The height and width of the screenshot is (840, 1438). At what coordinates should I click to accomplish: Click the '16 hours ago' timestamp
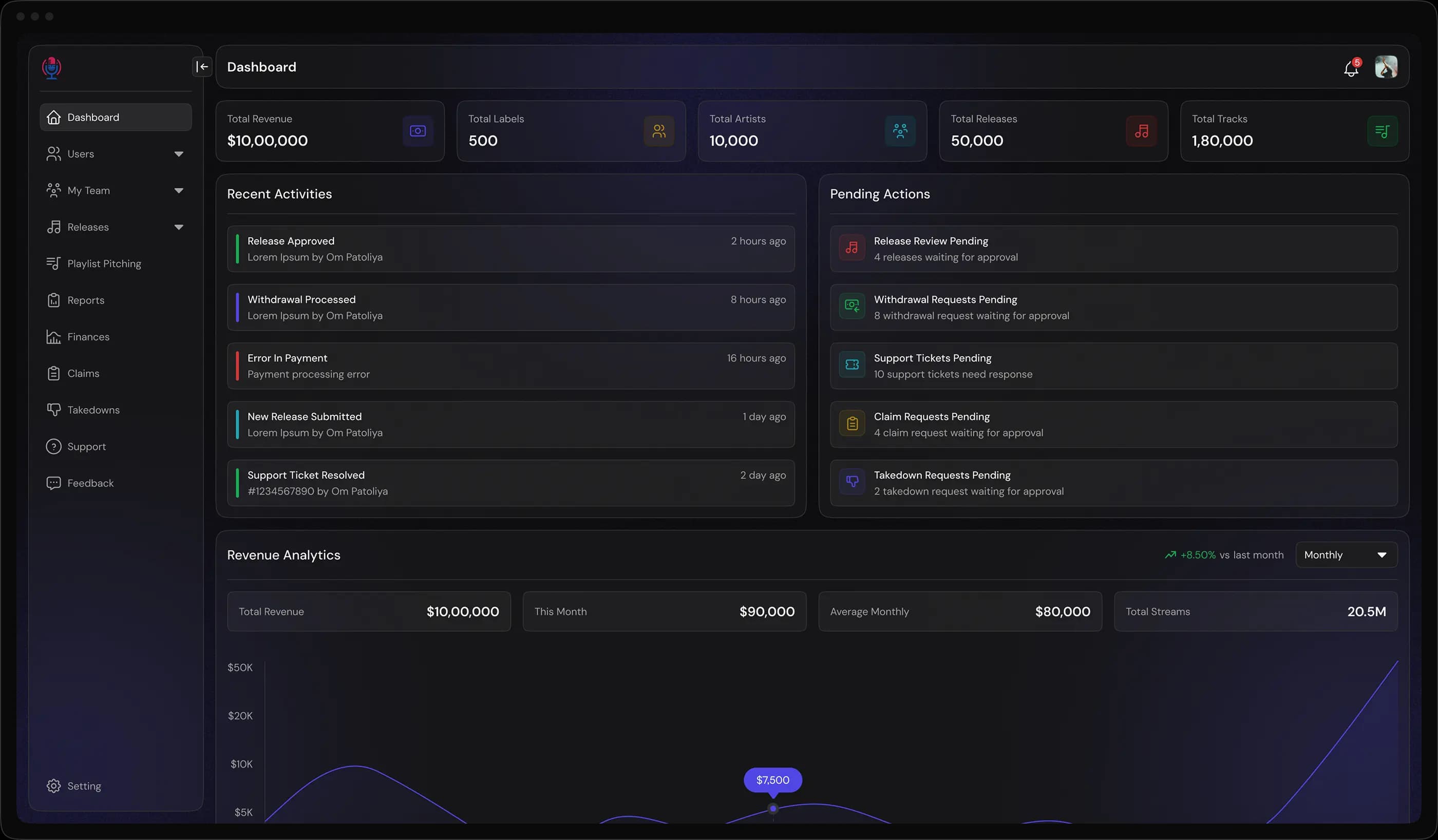coord(756,358)
